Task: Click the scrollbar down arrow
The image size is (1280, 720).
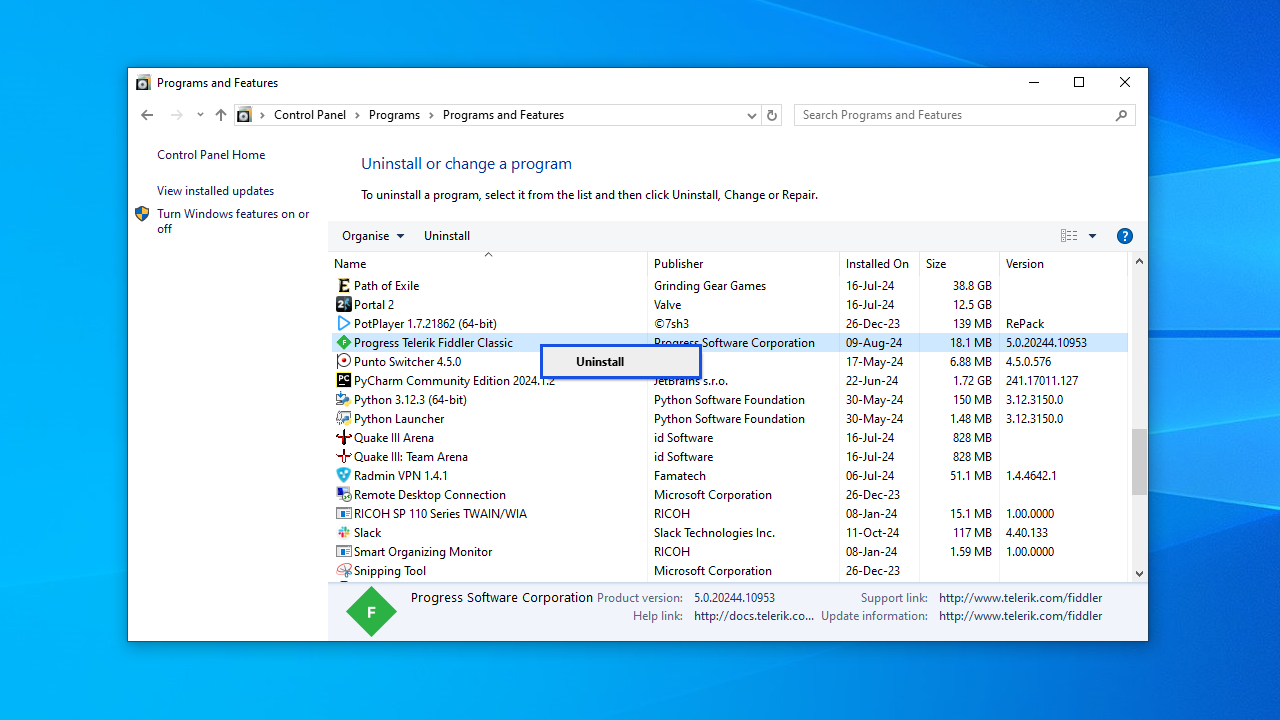Action: [1139, 573]
